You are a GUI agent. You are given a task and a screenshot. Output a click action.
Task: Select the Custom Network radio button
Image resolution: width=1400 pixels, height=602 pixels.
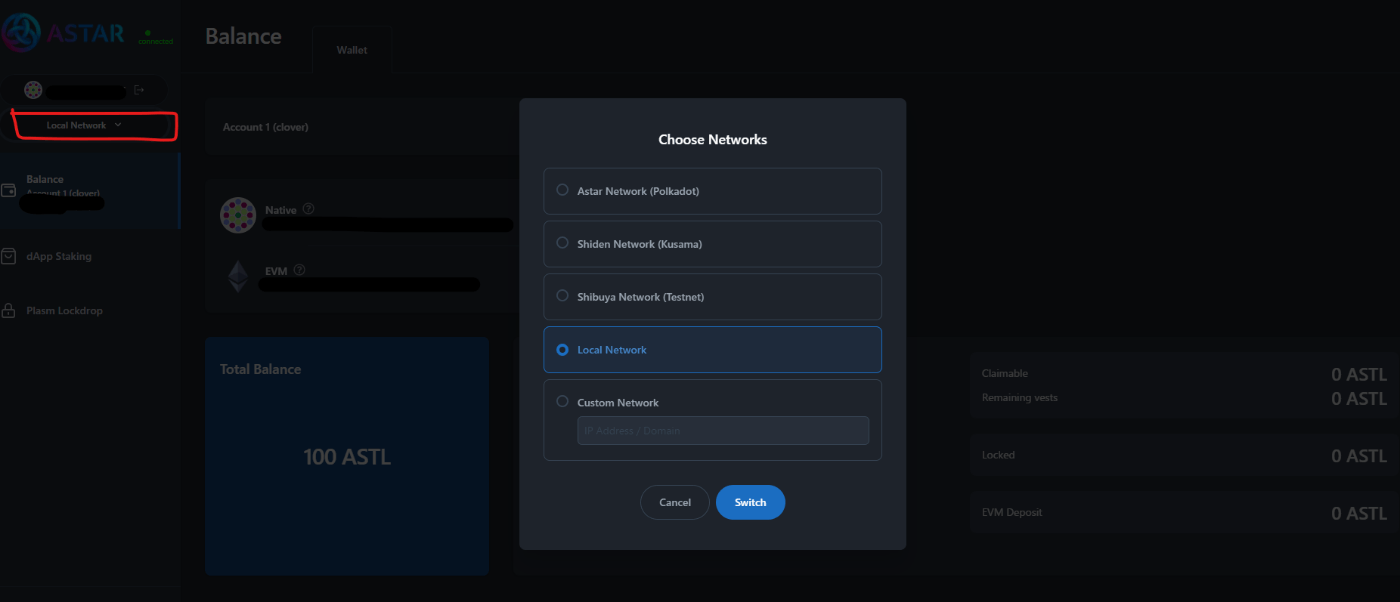[562, 401]
